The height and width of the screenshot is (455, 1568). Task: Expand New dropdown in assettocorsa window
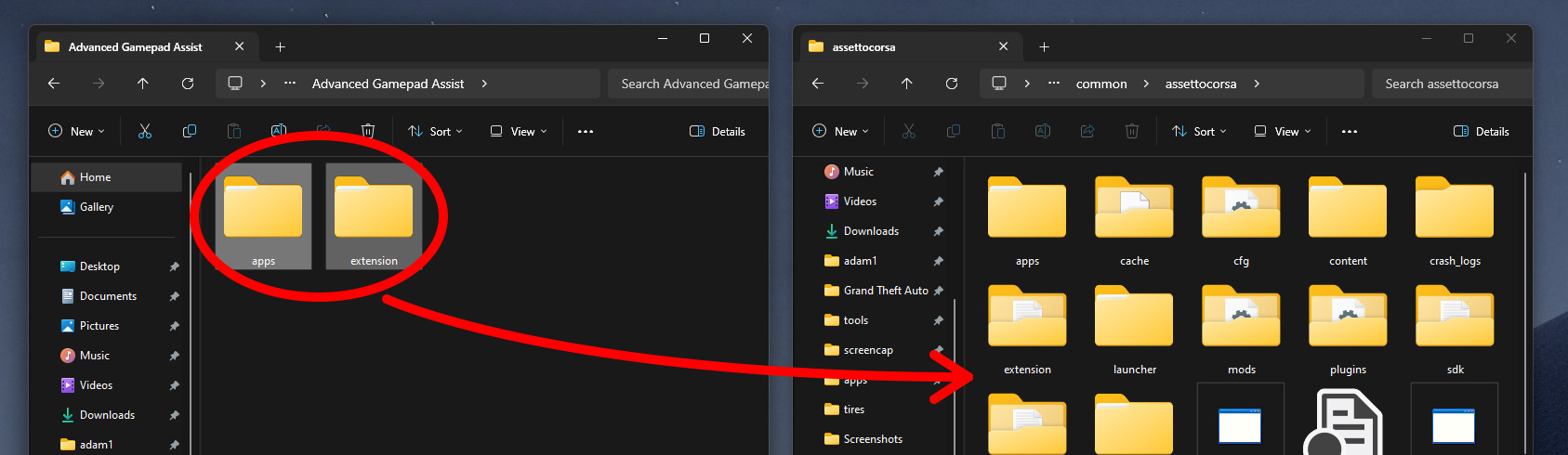[x=840, y=131]
